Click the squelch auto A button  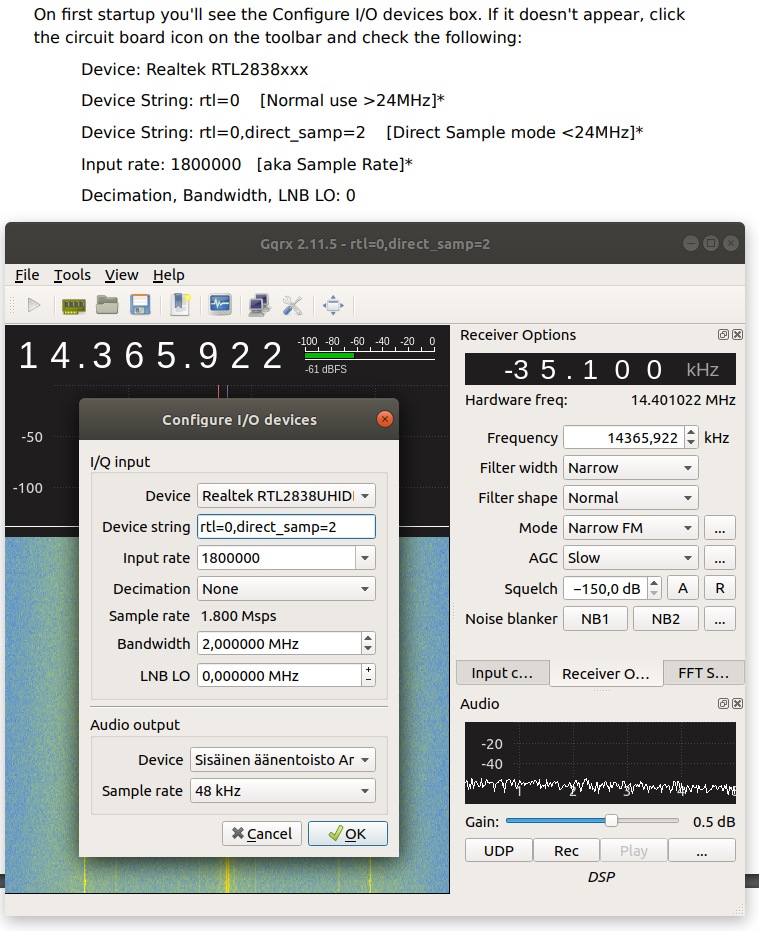[683, 588]
